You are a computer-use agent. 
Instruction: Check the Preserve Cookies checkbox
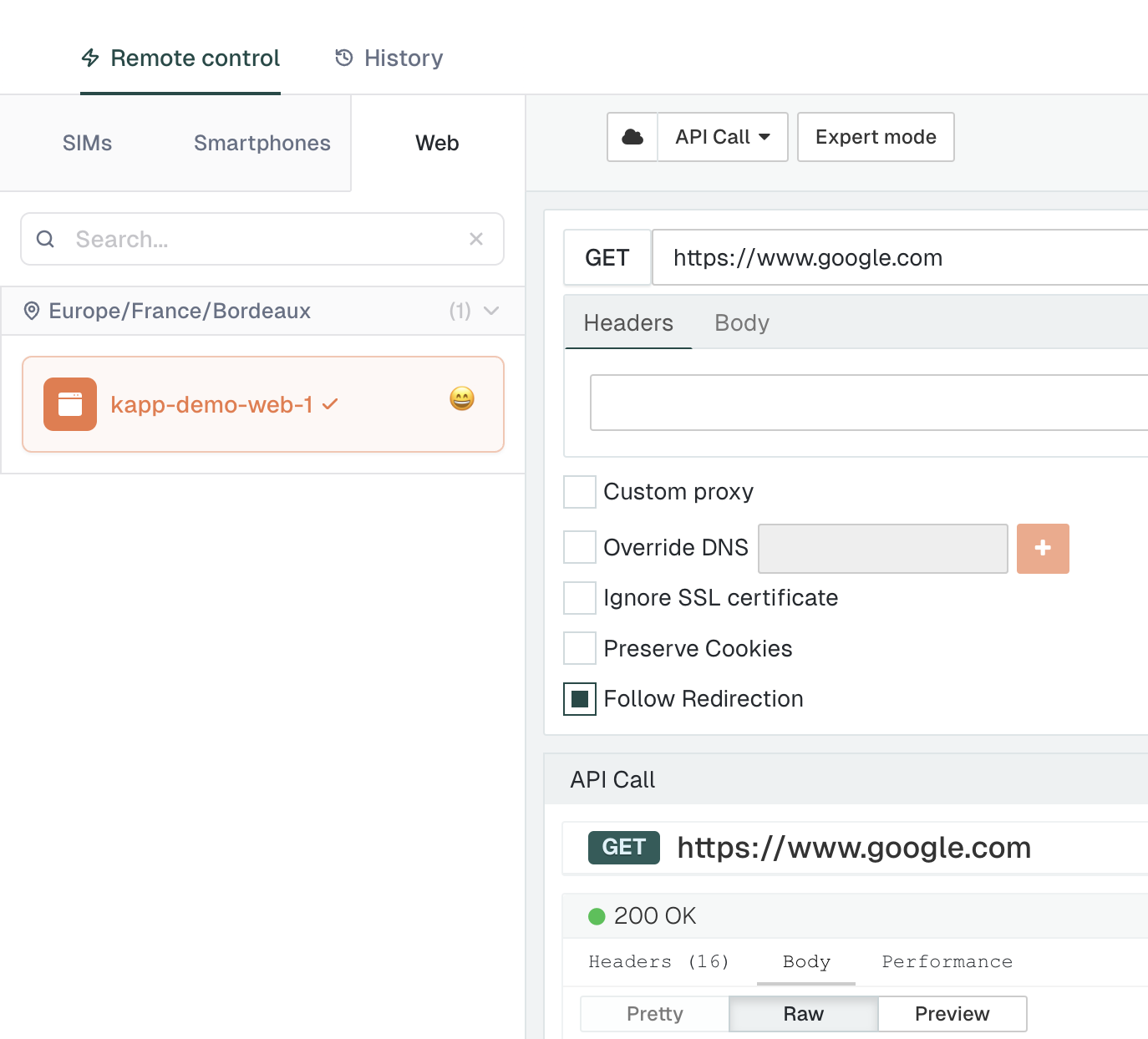click(x=580, y=649)
